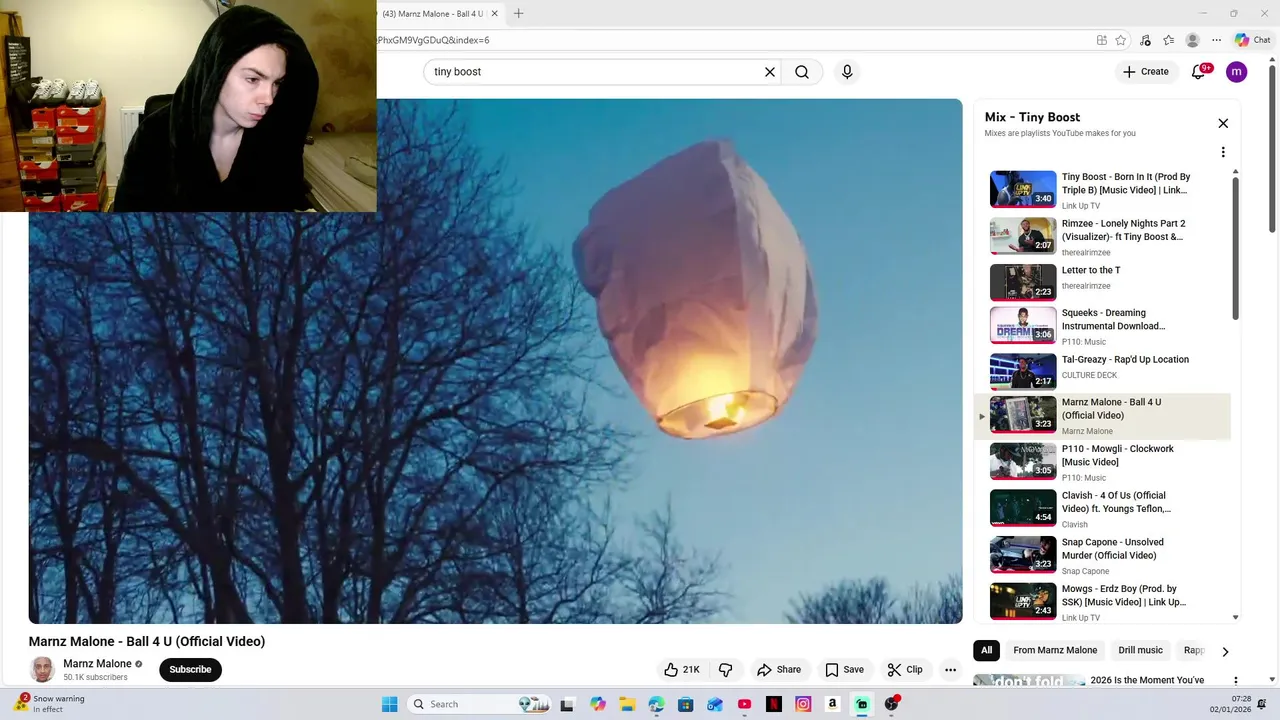The image size is (1280, 720).
Task: Filter by Drill music chip
Action: [x=1140, y=650]
